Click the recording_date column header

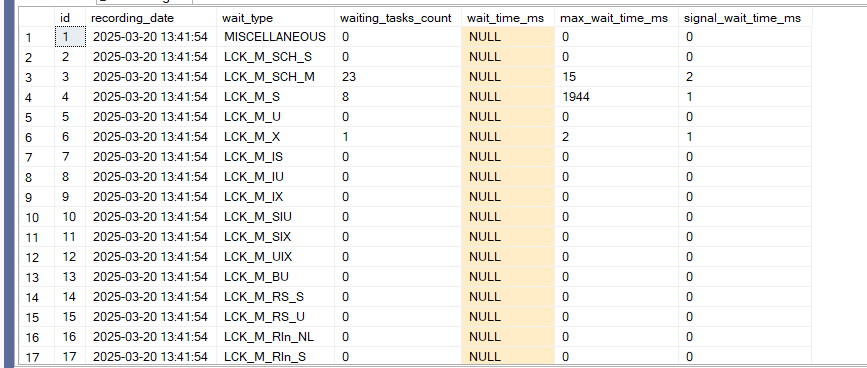150,18
